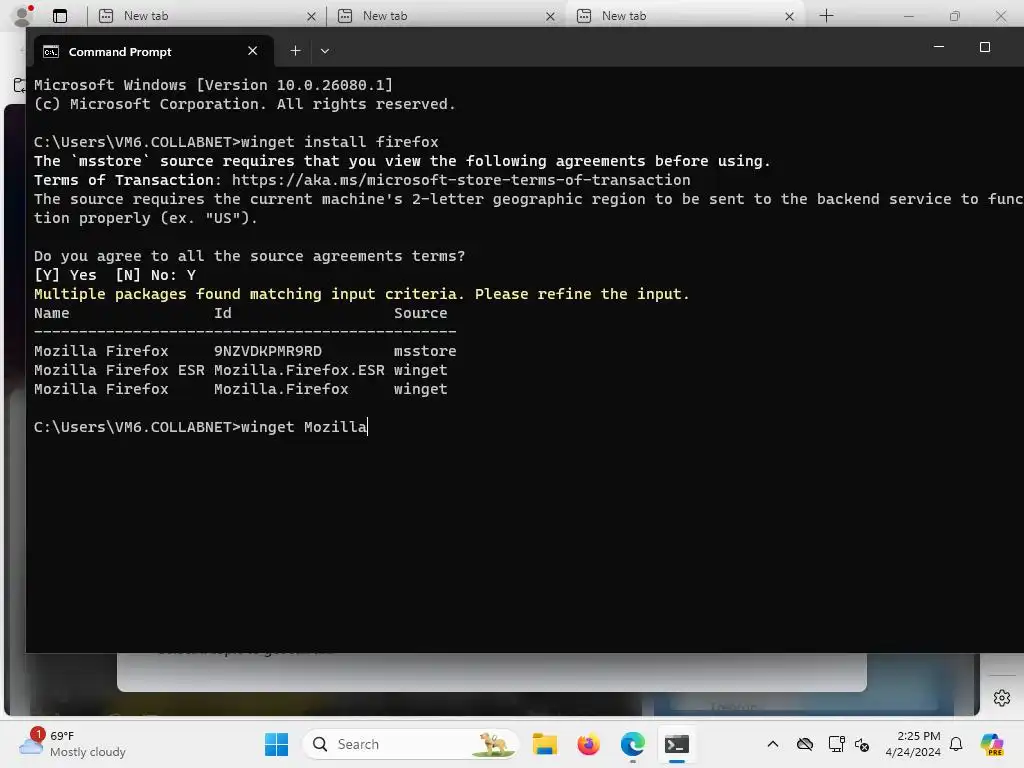
Task: Click the 'Multiple packages found' warning line
Action: [362, 295]
